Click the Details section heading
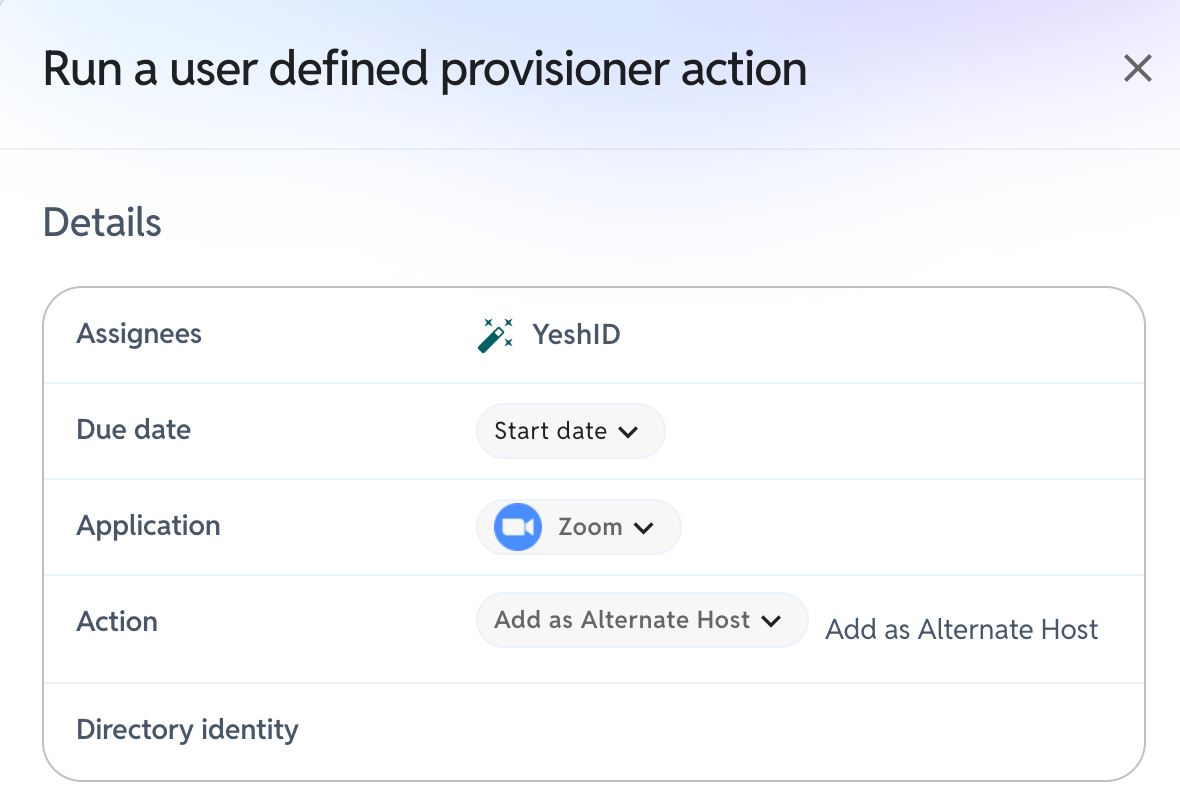 pyautogui.click(x=102, y=223)
